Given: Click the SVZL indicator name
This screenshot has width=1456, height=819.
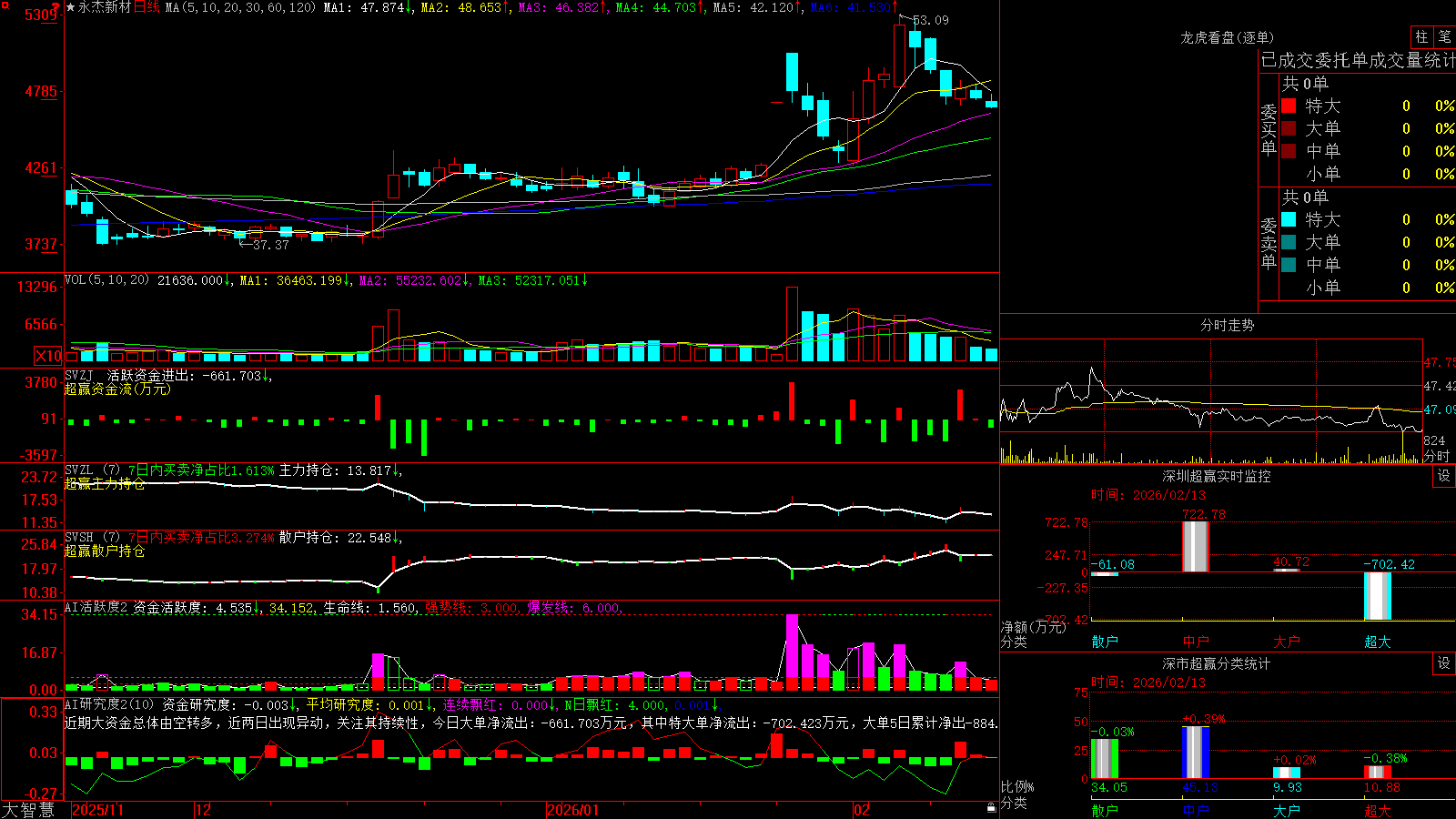Looking at the screenshot, I should click(x=79, y=470).
